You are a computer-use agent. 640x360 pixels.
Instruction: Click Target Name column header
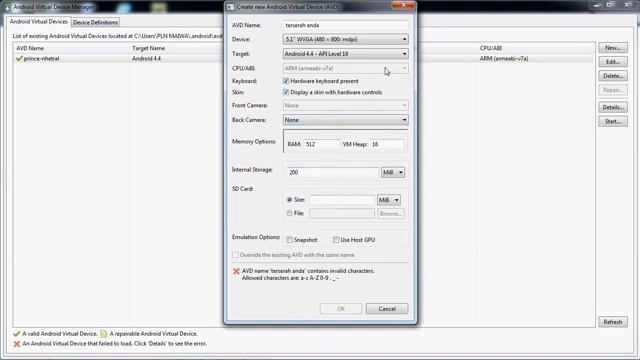pos(148,48)
